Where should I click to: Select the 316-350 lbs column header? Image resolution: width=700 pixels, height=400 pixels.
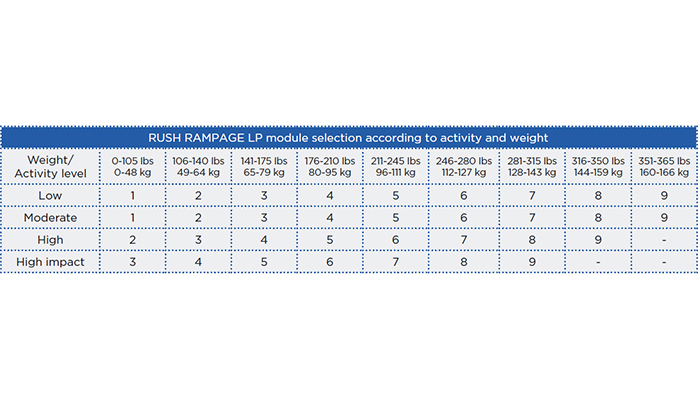pyautogui.click(x=596, y=164)
